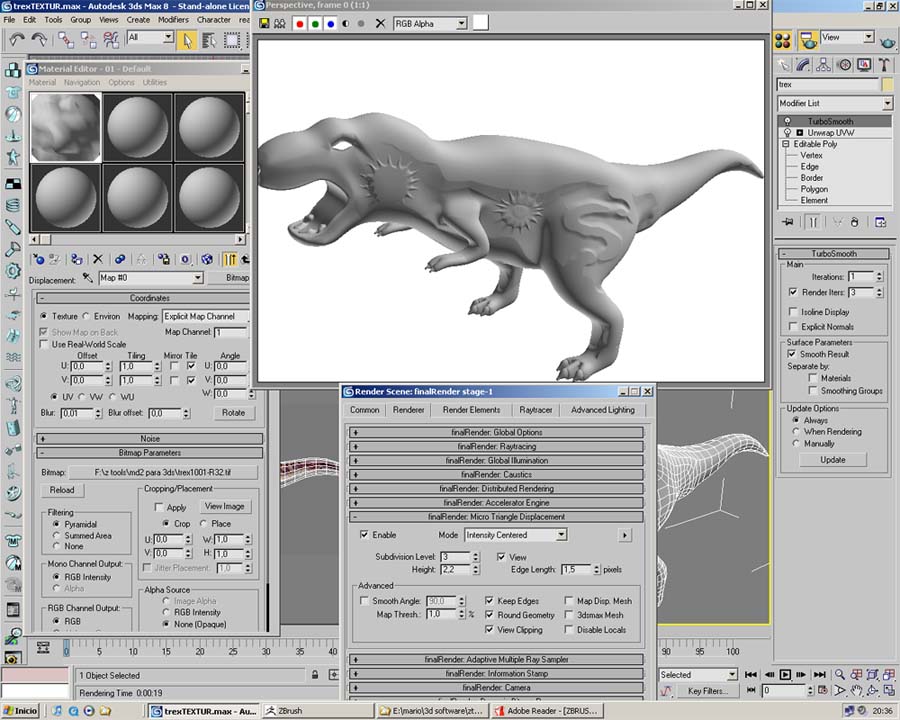
Task: Switch to the Raytracer tab
Action: tap(536, 410)
